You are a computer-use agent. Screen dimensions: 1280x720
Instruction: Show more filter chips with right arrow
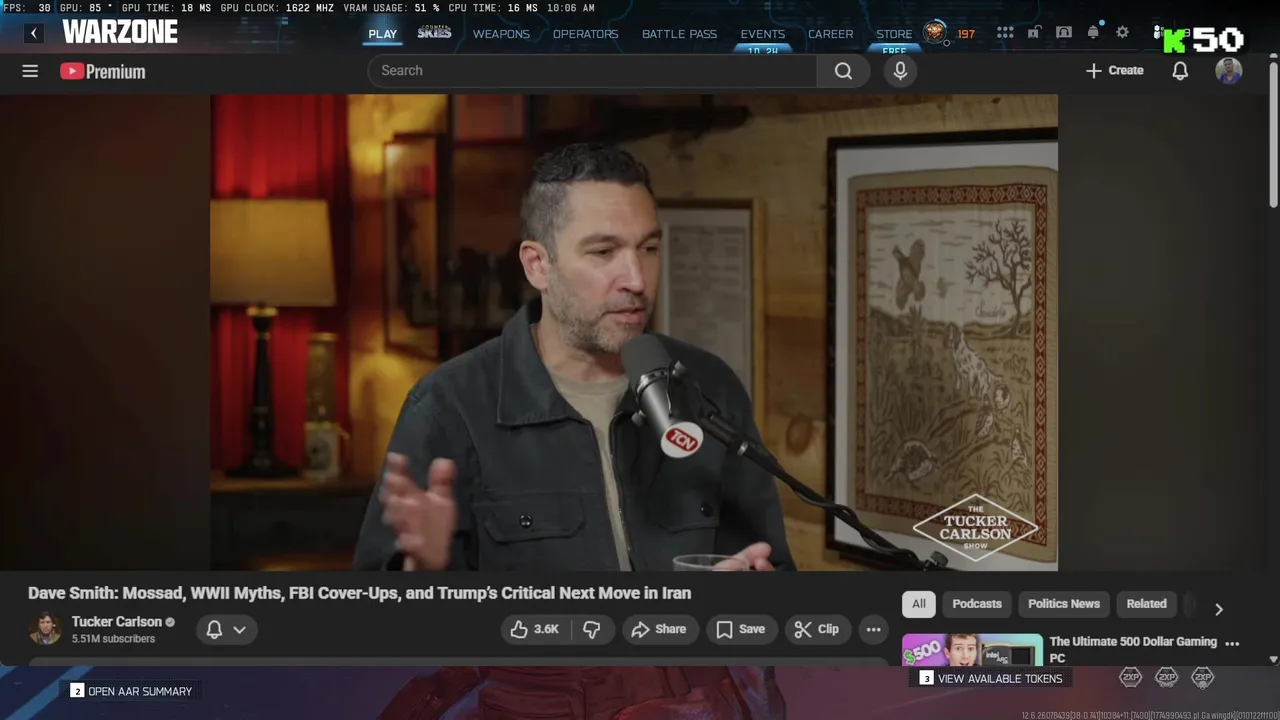point(1218,609)
